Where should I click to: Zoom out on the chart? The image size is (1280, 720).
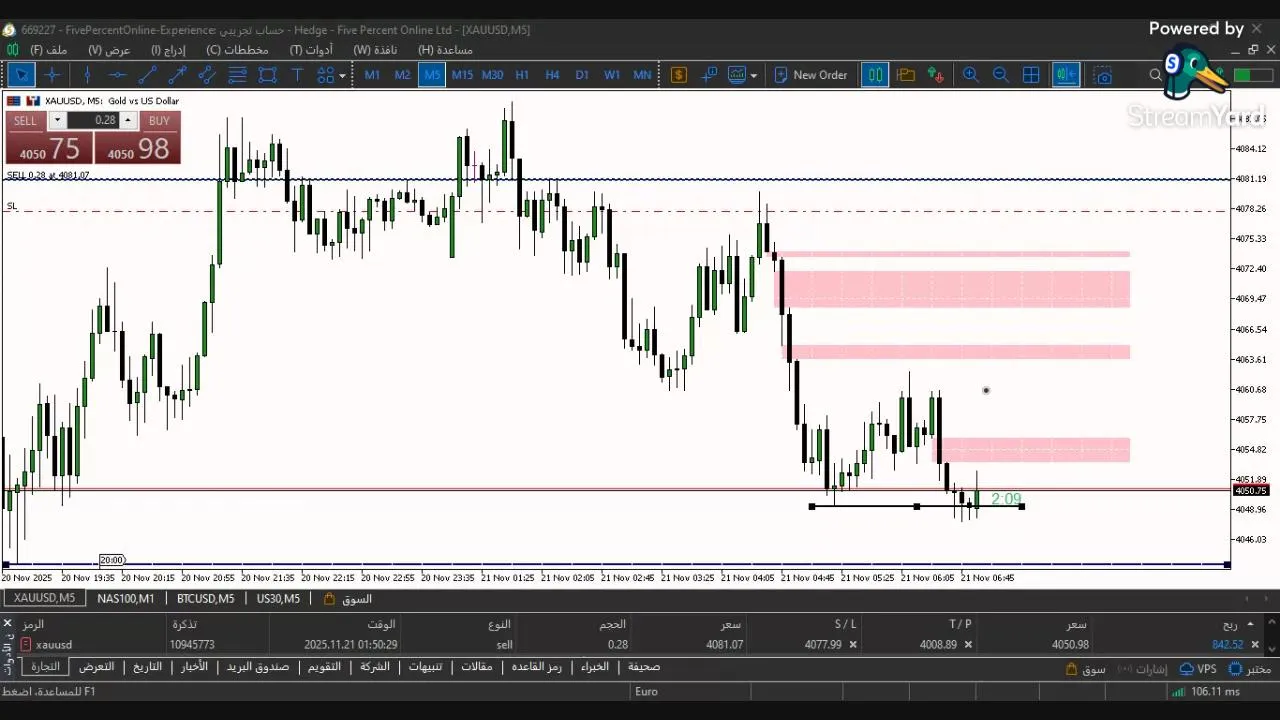(1000, 75)
